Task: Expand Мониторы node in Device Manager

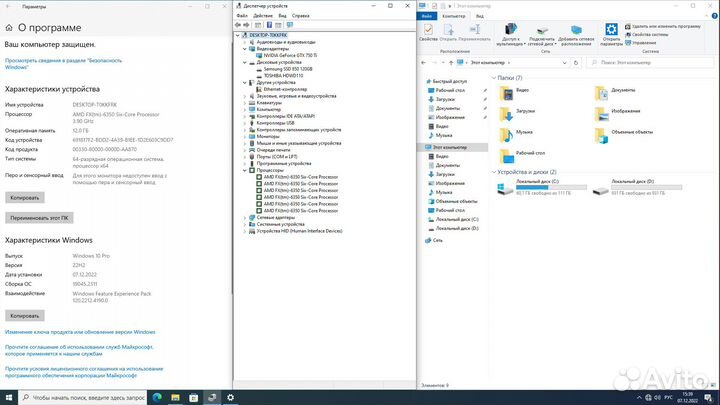Action: (245, 136)
